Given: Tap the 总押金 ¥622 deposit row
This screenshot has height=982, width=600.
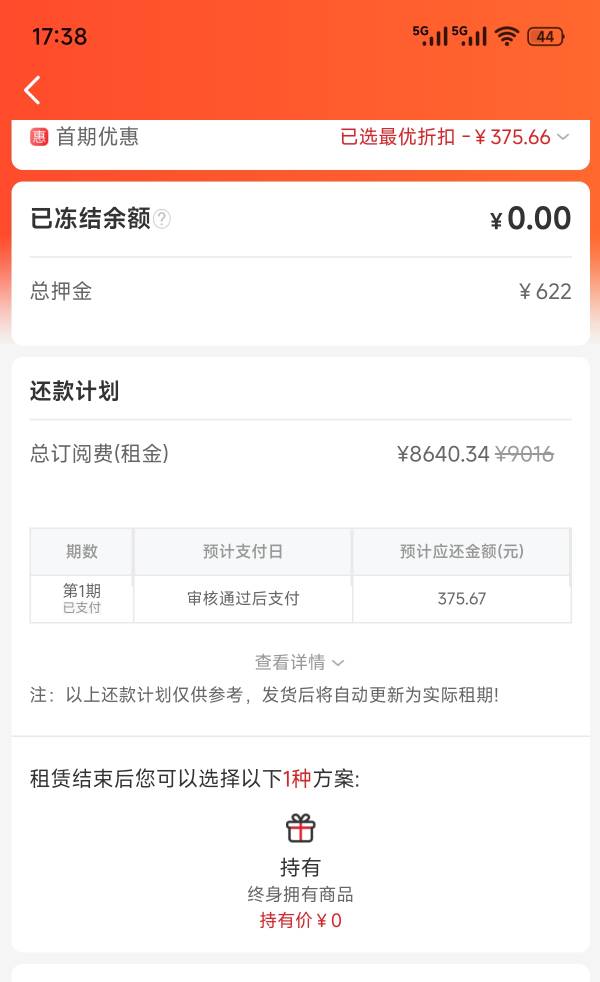Looking at the screenshot, I should pos(301,291).
